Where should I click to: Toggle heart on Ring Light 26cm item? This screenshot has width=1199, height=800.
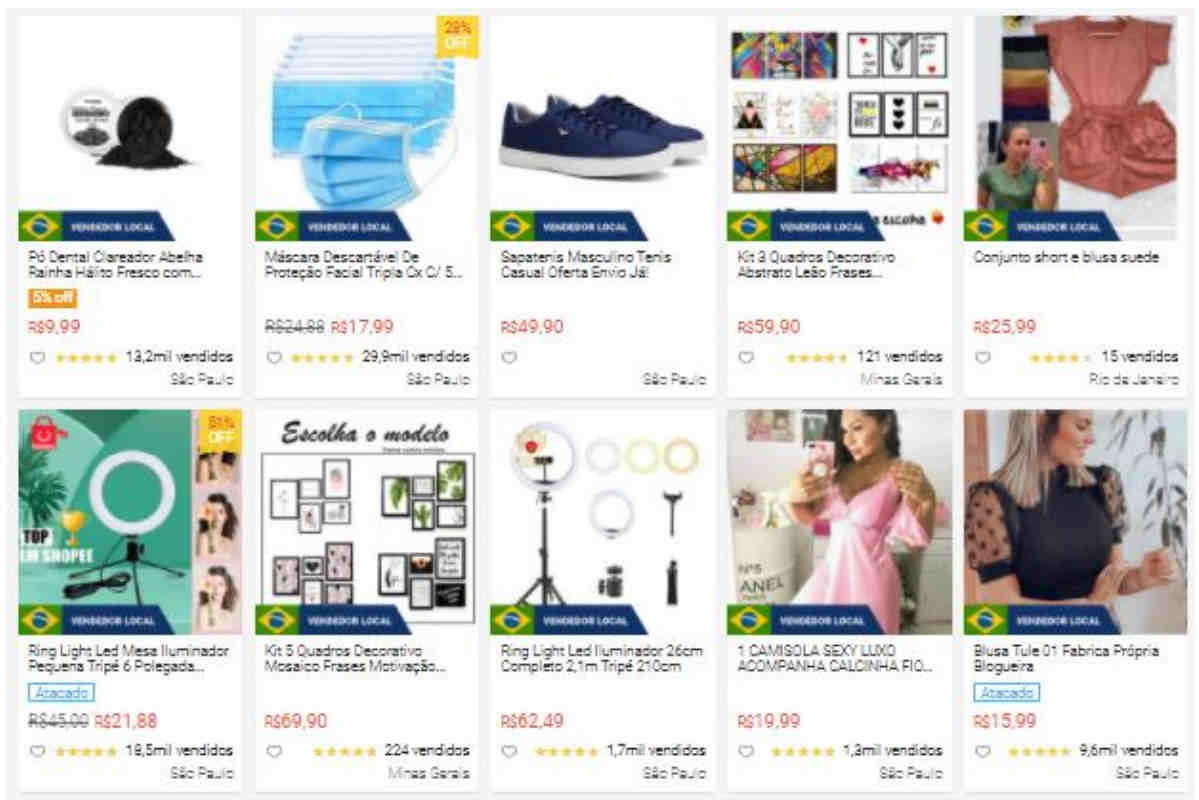coord(509,751)
